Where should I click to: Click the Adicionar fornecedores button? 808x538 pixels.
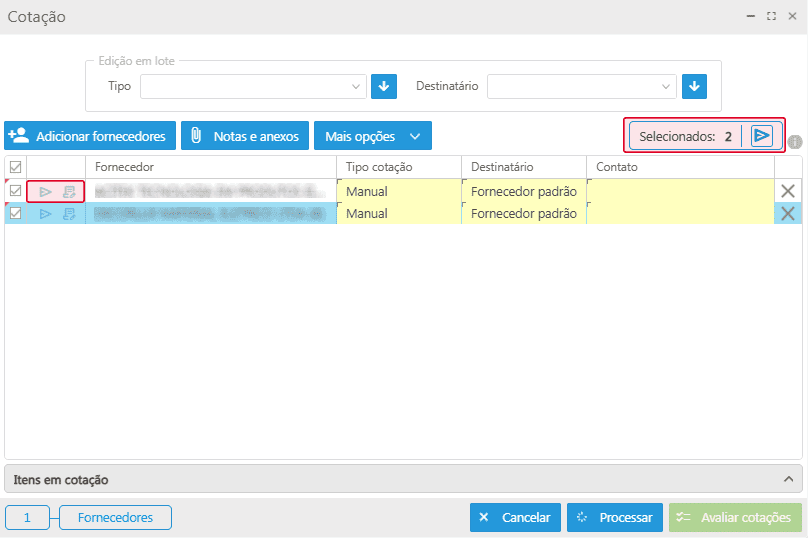[90, 136]
